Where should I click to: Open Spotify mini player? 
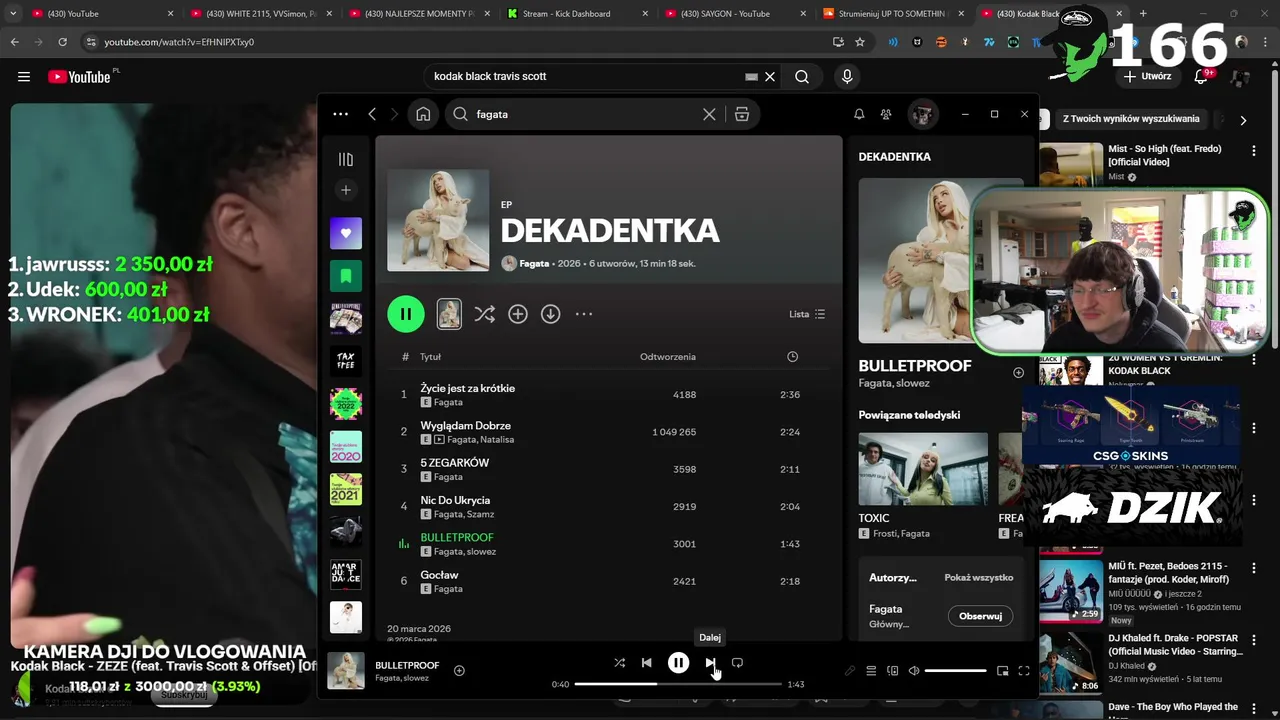[x=1002, y=671]
